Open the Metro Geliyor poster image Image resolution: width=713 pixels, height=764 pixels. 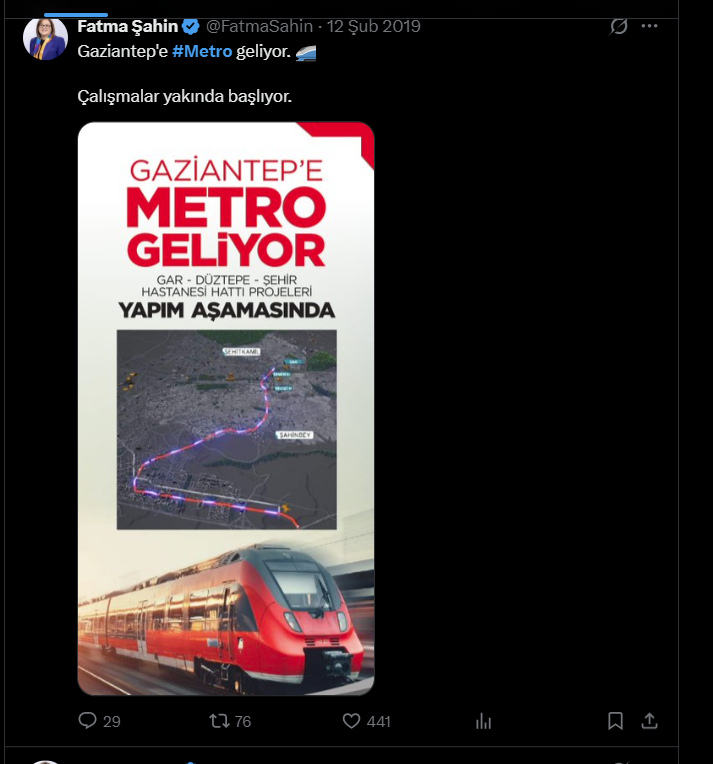tap(226, 408)
